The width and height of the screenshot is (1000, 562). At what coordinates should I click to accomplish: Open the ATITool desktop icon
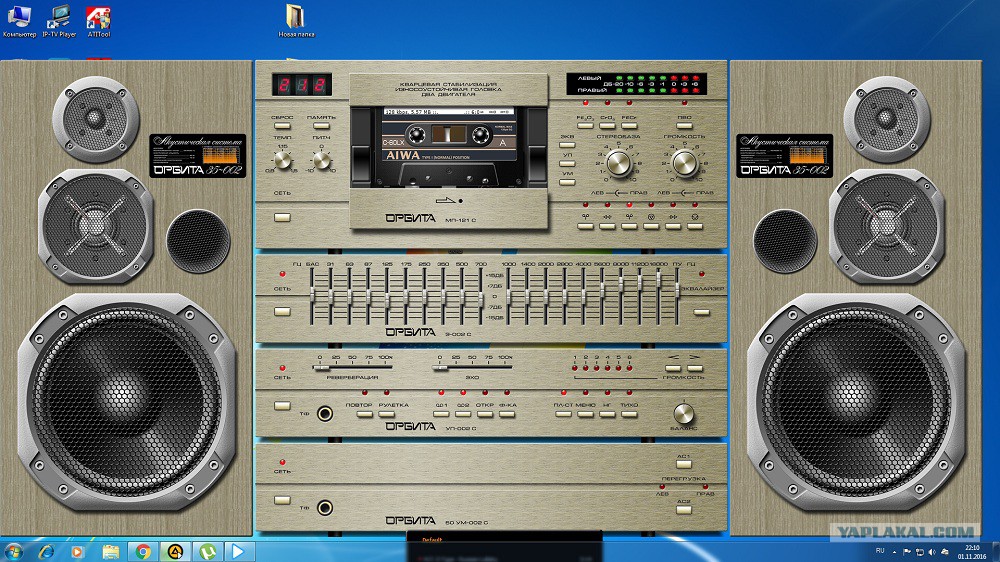click(99, 21)
